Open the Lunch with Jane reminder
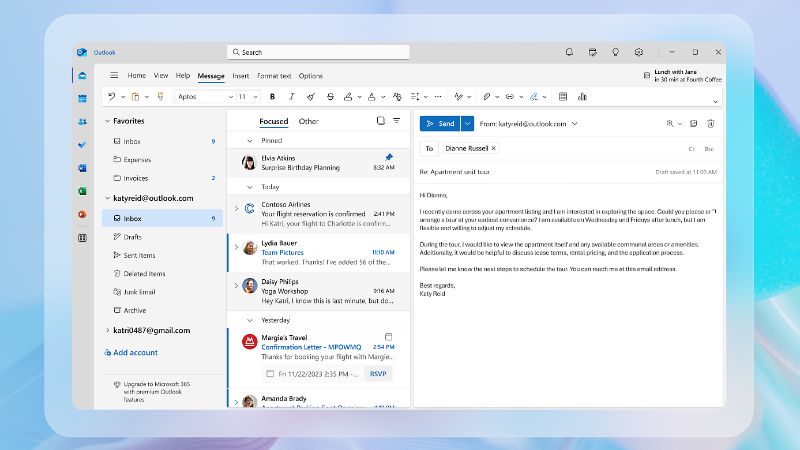Image resolution: width=800 pixels, height=450 pixels. pos(683,76)
